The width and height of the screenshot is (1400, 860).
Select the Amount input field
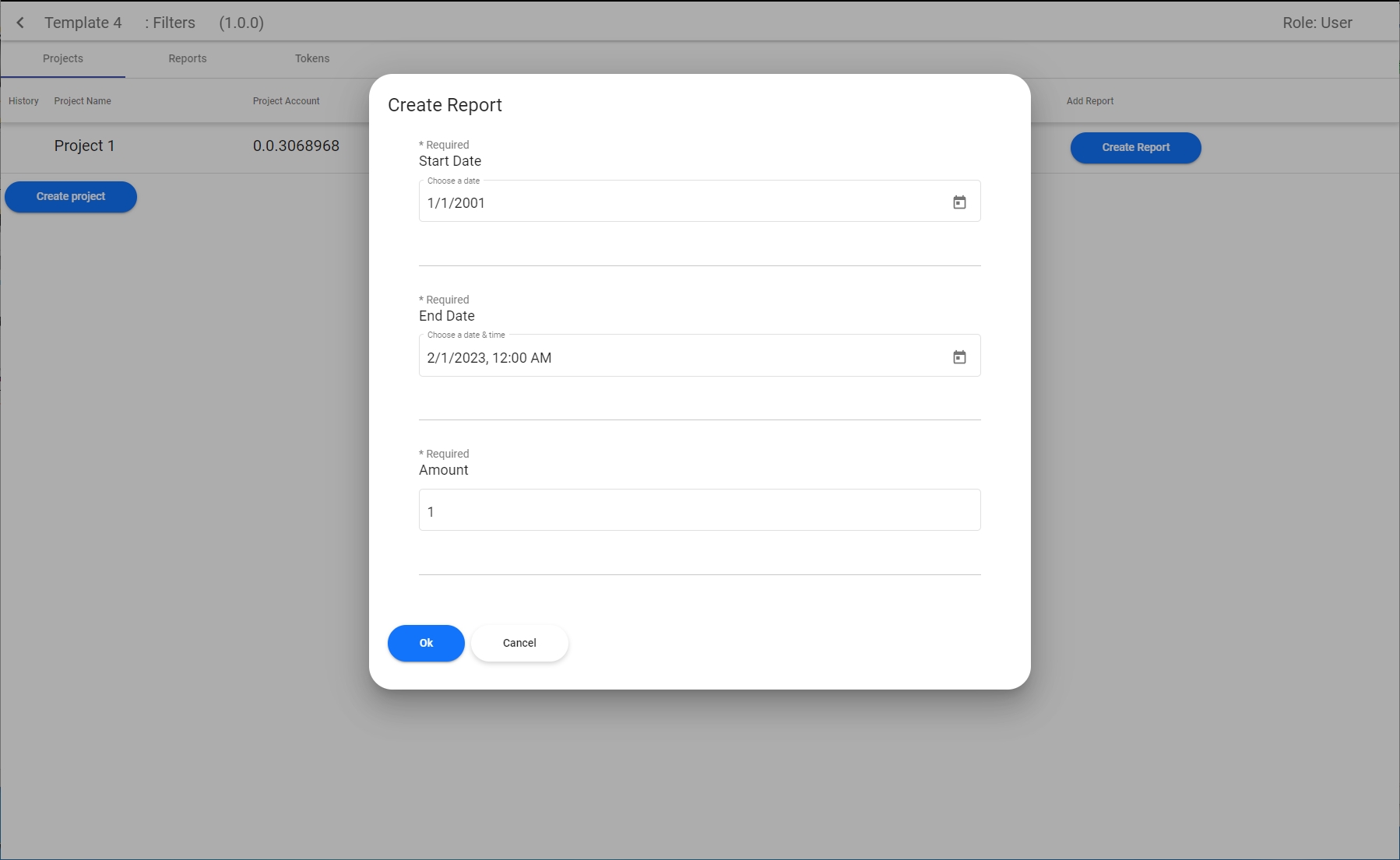coord(699,511)
